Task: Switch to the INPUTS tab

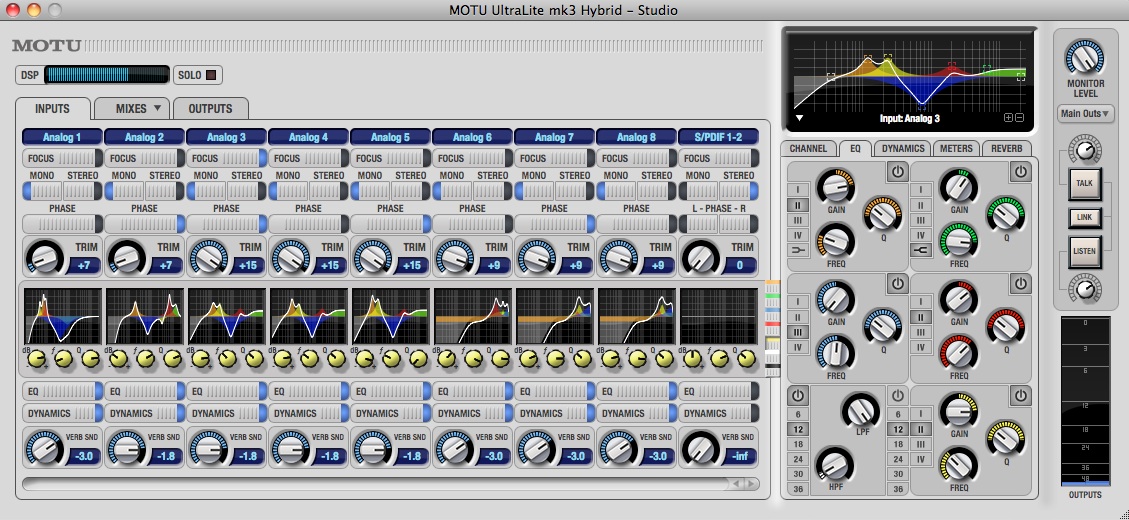Action: (53, 109)
